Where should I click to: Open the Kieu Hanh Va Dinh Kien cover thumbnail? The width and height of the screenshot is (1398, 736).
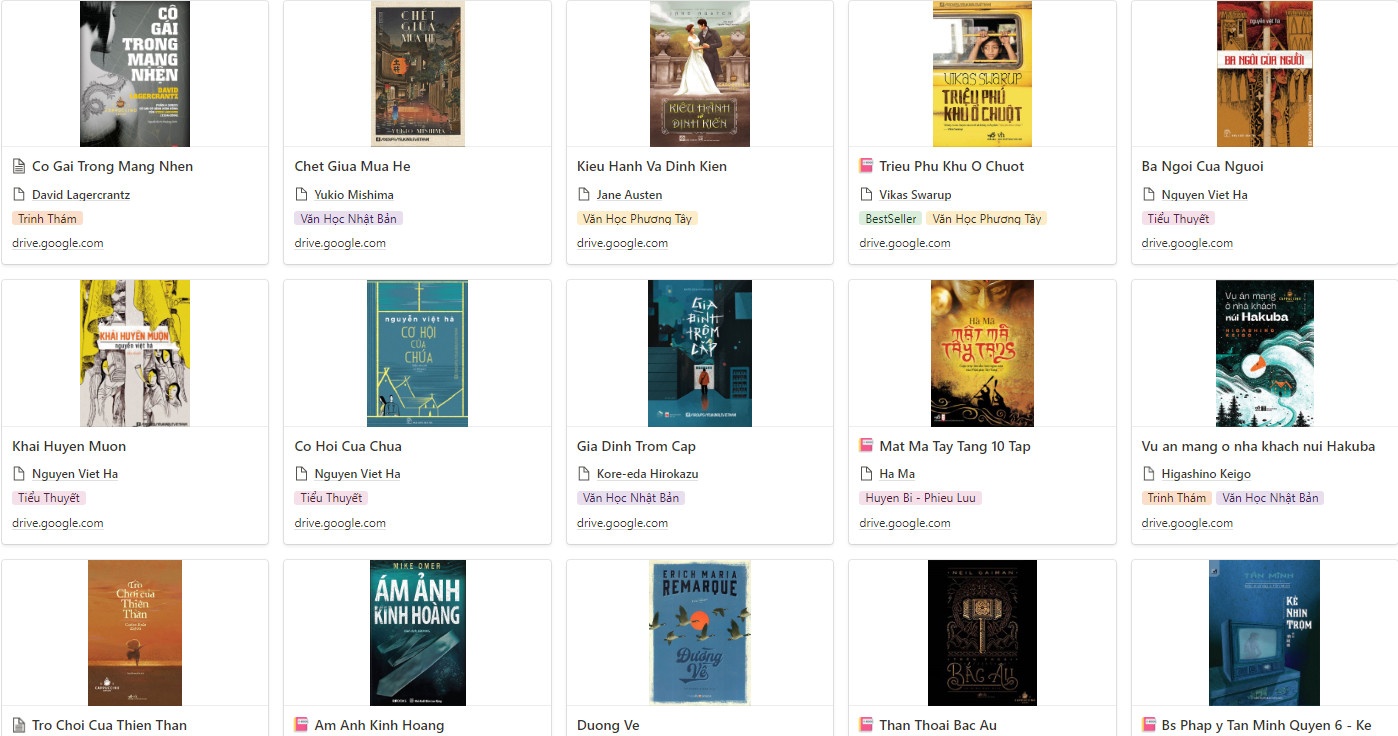(700, 74)
